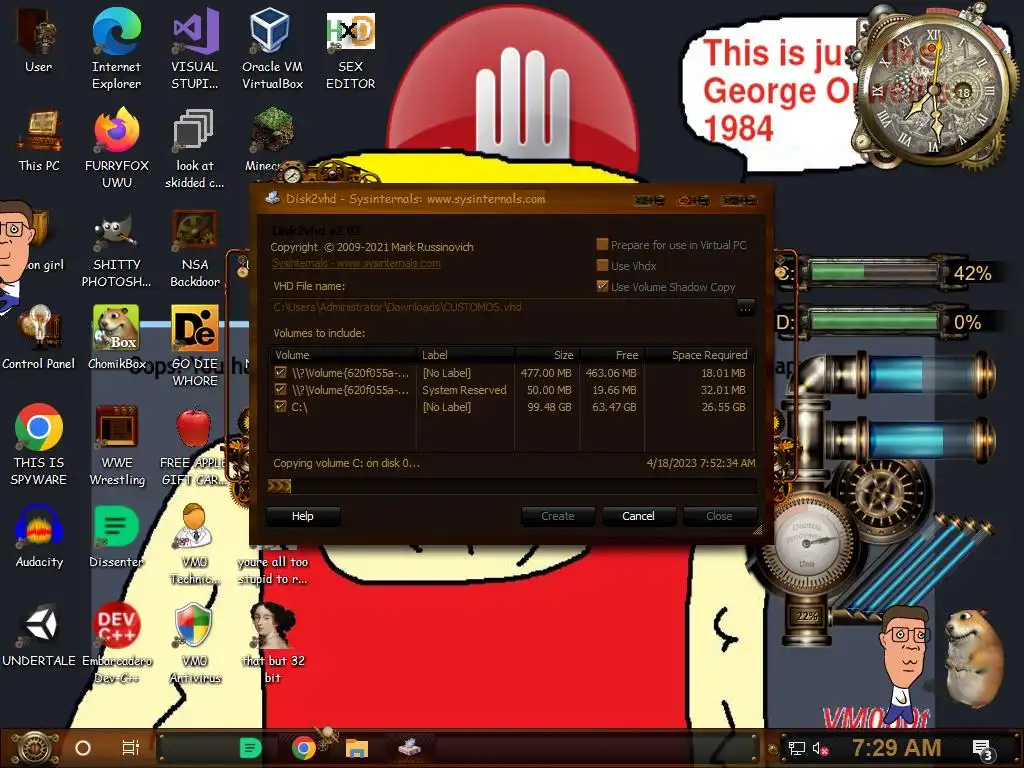Sort by the Label column header
Image resolution: width=1024 pixels, height=768 pixels.
click(466, 355)
